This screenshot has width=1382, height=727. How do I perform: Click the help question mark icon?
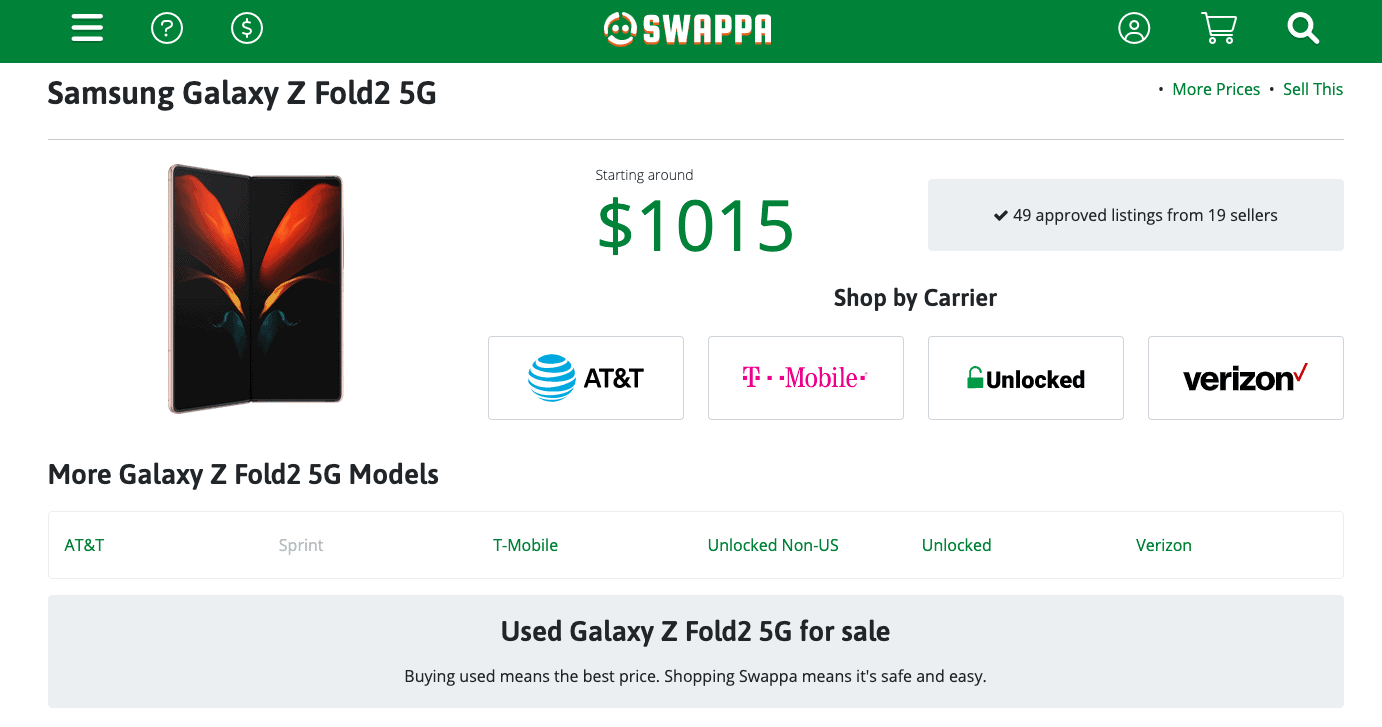[167, 28]
